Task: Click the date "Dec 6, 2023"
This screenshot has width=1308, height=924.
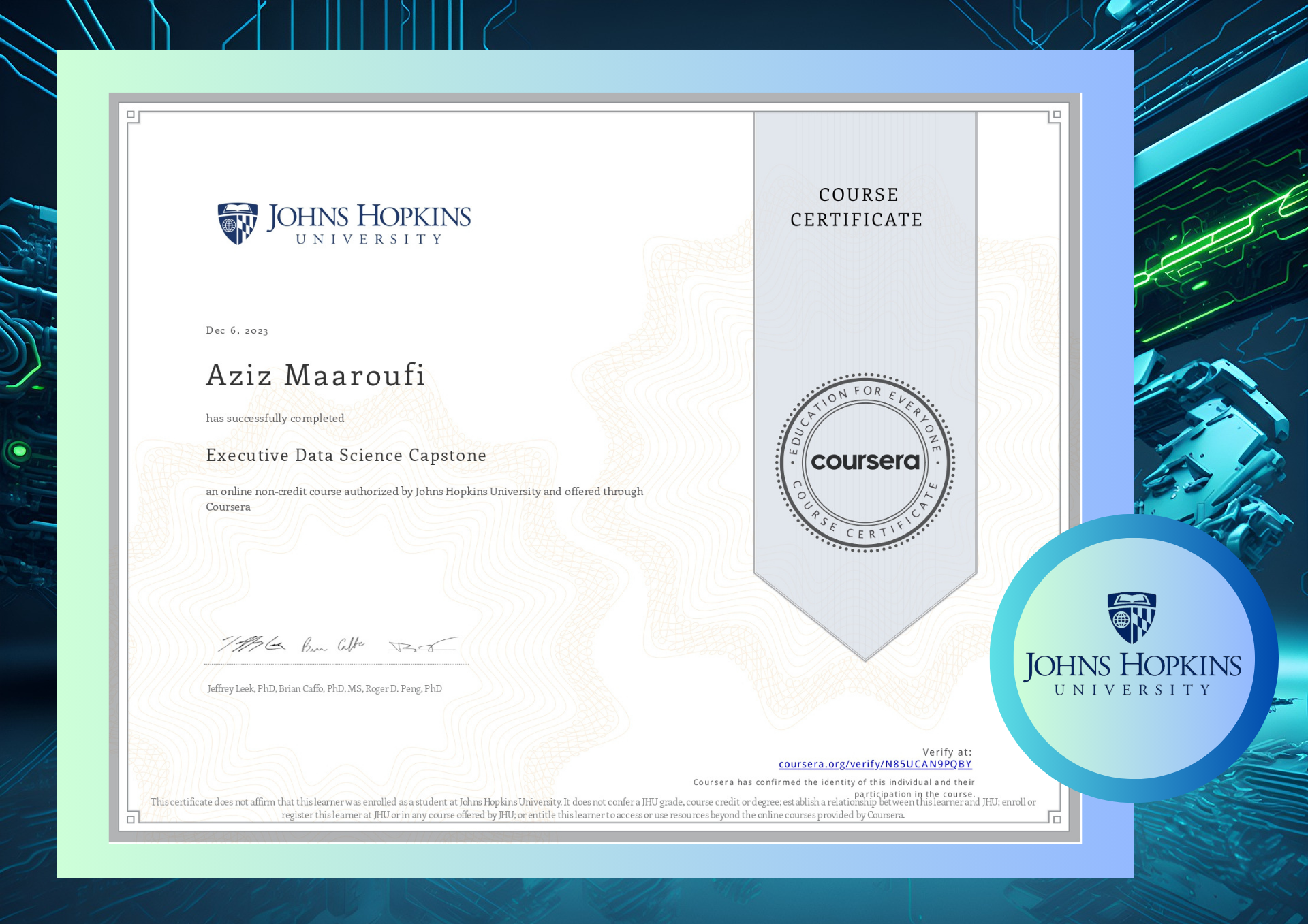Action: 237,330
